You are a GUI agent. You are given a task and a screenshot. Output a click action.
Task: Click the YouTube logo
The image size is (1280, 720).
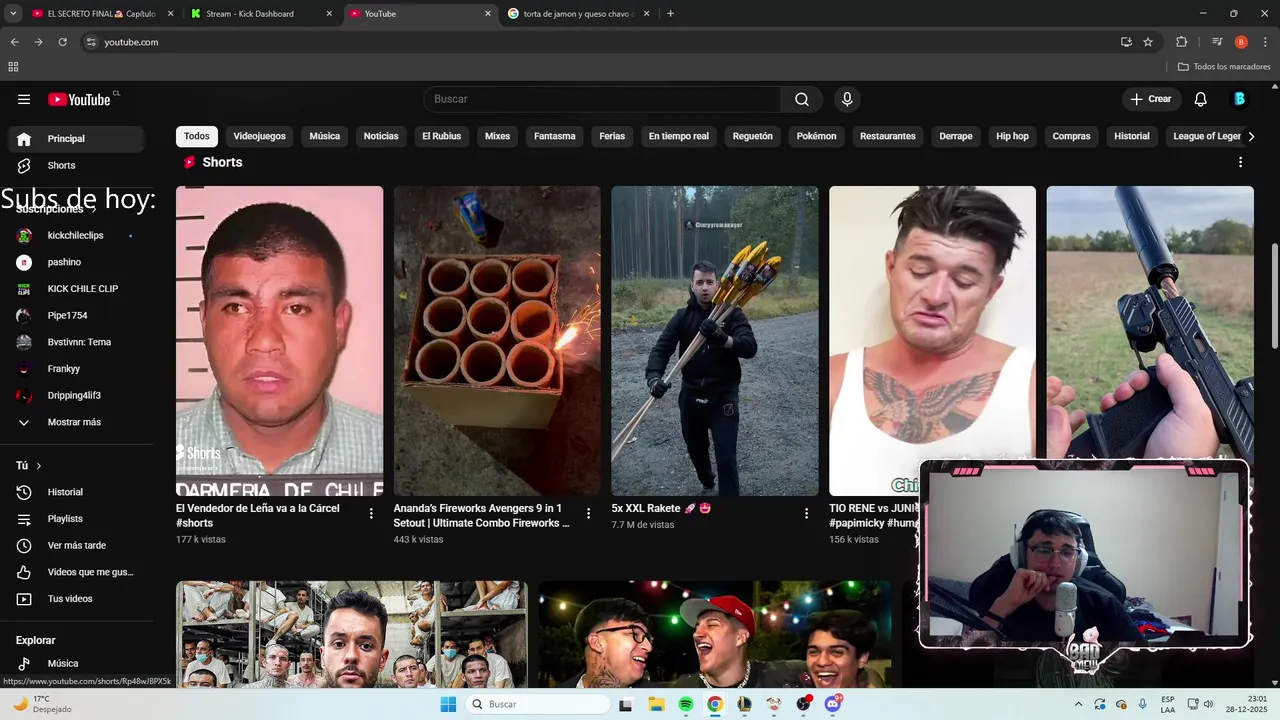click(80, 99)
